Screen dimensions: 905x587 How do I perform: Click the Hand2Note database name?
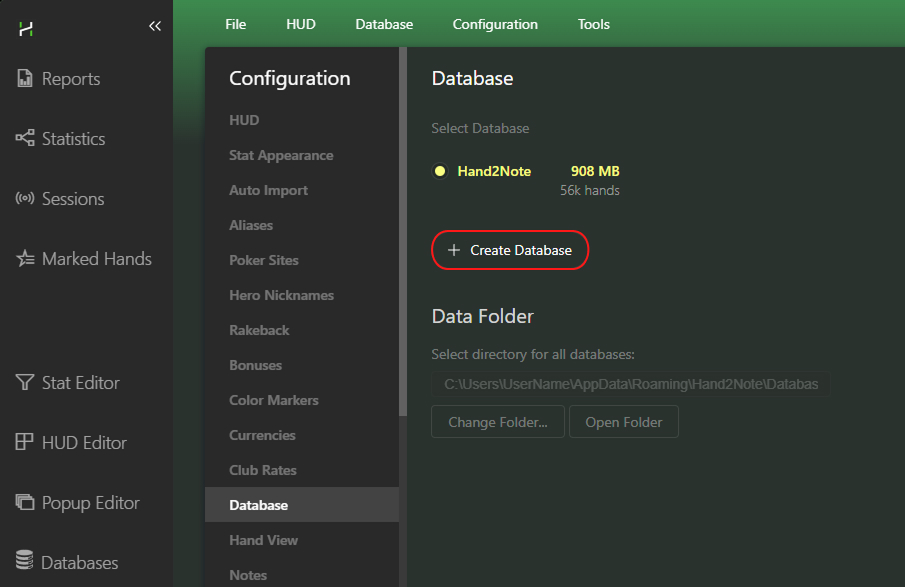tap(494, 171)
